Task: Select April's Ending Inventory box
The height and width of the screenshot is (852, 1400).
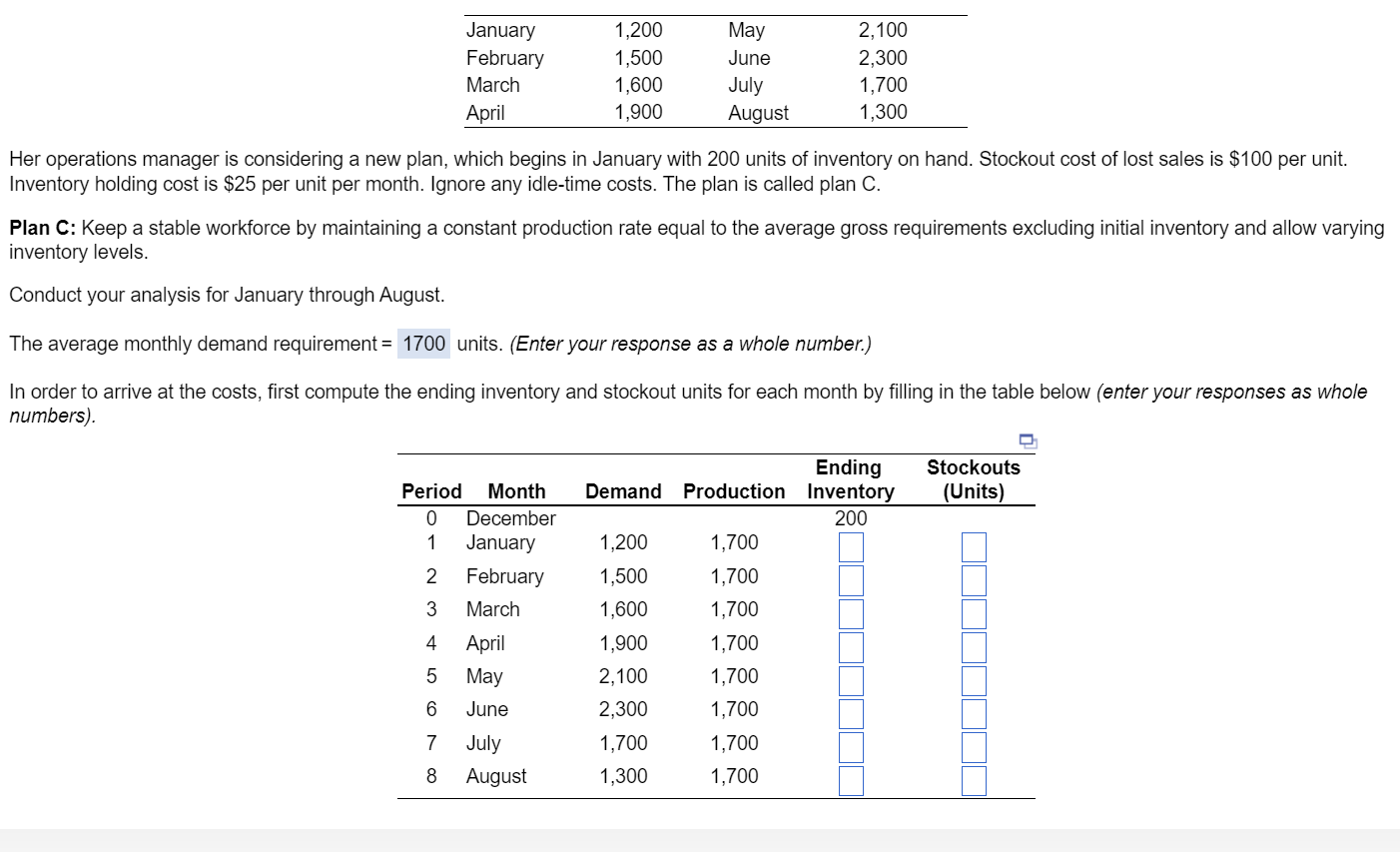Action: 850,646
